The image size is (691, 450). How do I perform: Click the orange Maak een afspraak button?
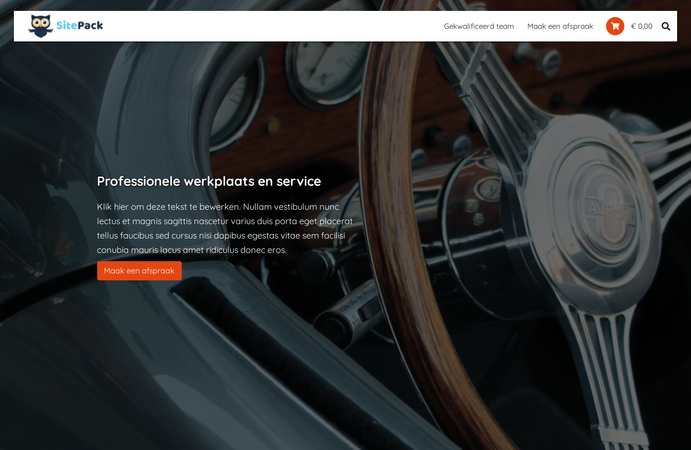pyautogui.click(x=139, y=271)
